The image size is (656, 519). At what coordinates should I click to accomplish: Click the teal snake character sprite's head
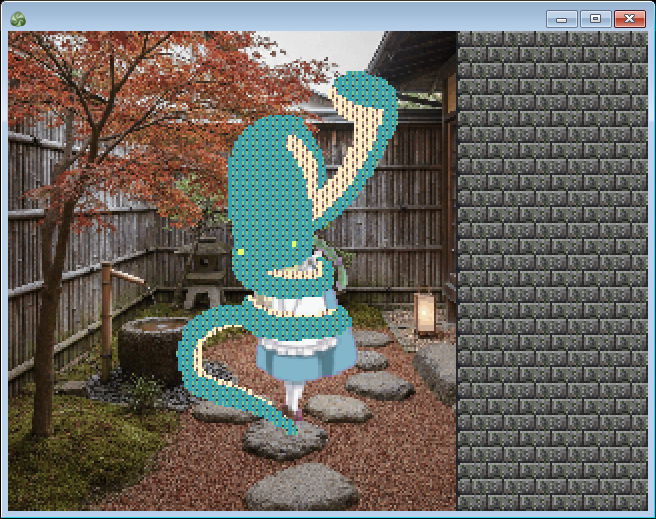point(274,201)
